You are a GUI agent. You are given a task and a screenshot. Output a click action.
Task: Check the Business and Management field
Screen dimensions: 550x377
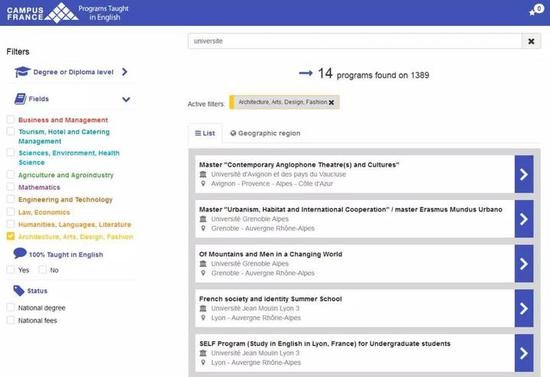click(11, 120)
